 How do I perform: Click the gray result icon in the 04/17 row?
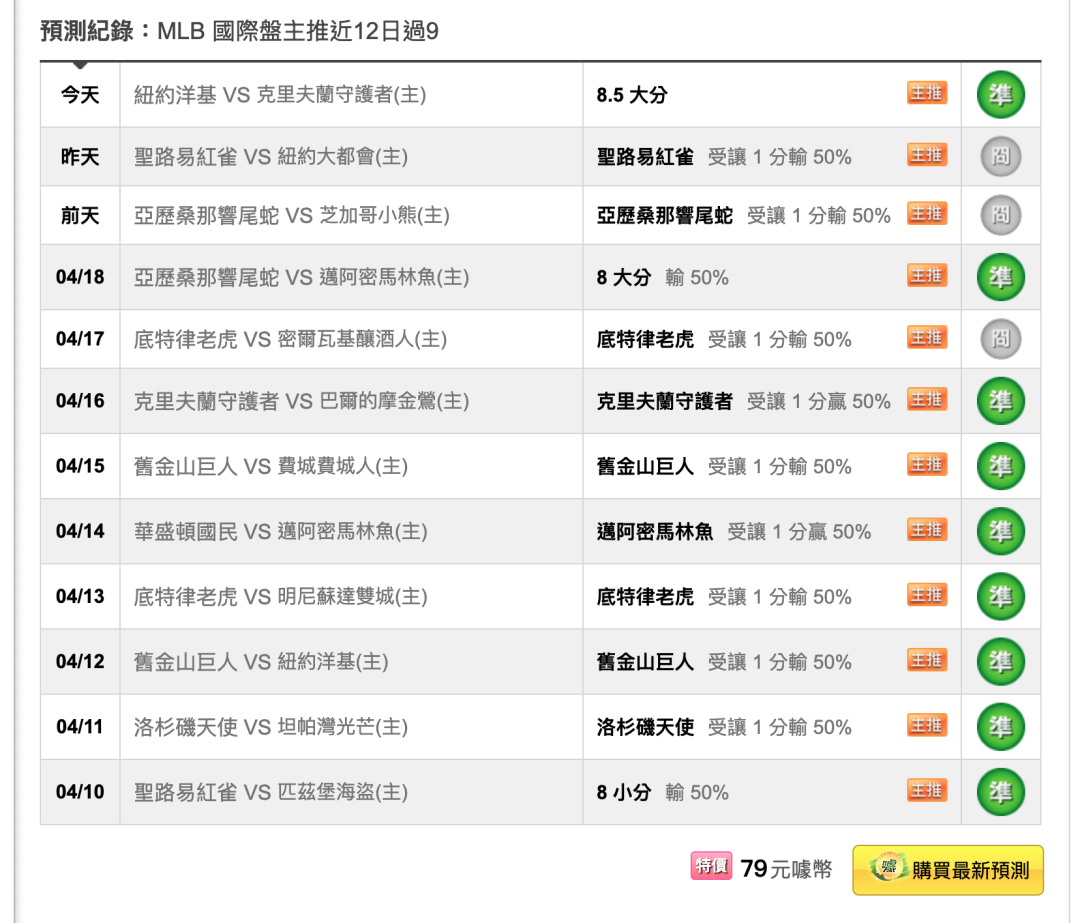coord(1001,339)
